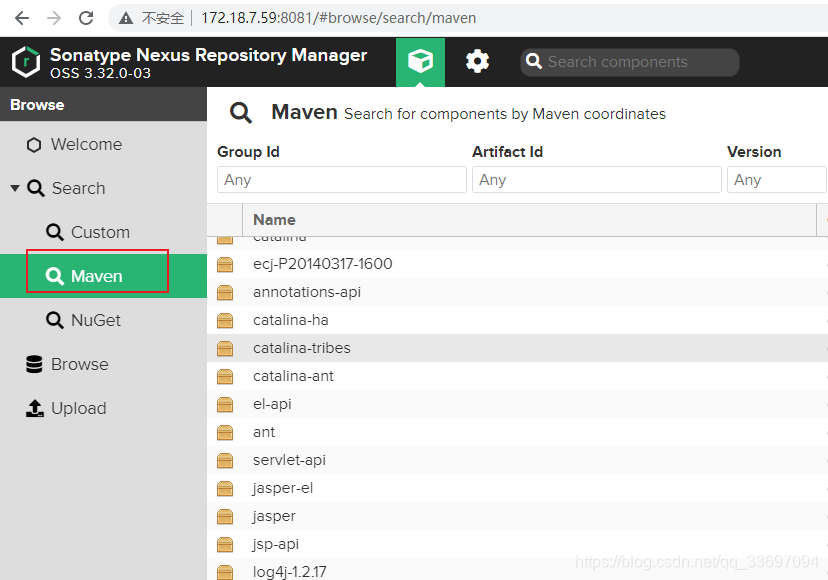Screen dimensions: 828x580
Task: Click the package icon beside catalina-tribes
Action: 225,348
